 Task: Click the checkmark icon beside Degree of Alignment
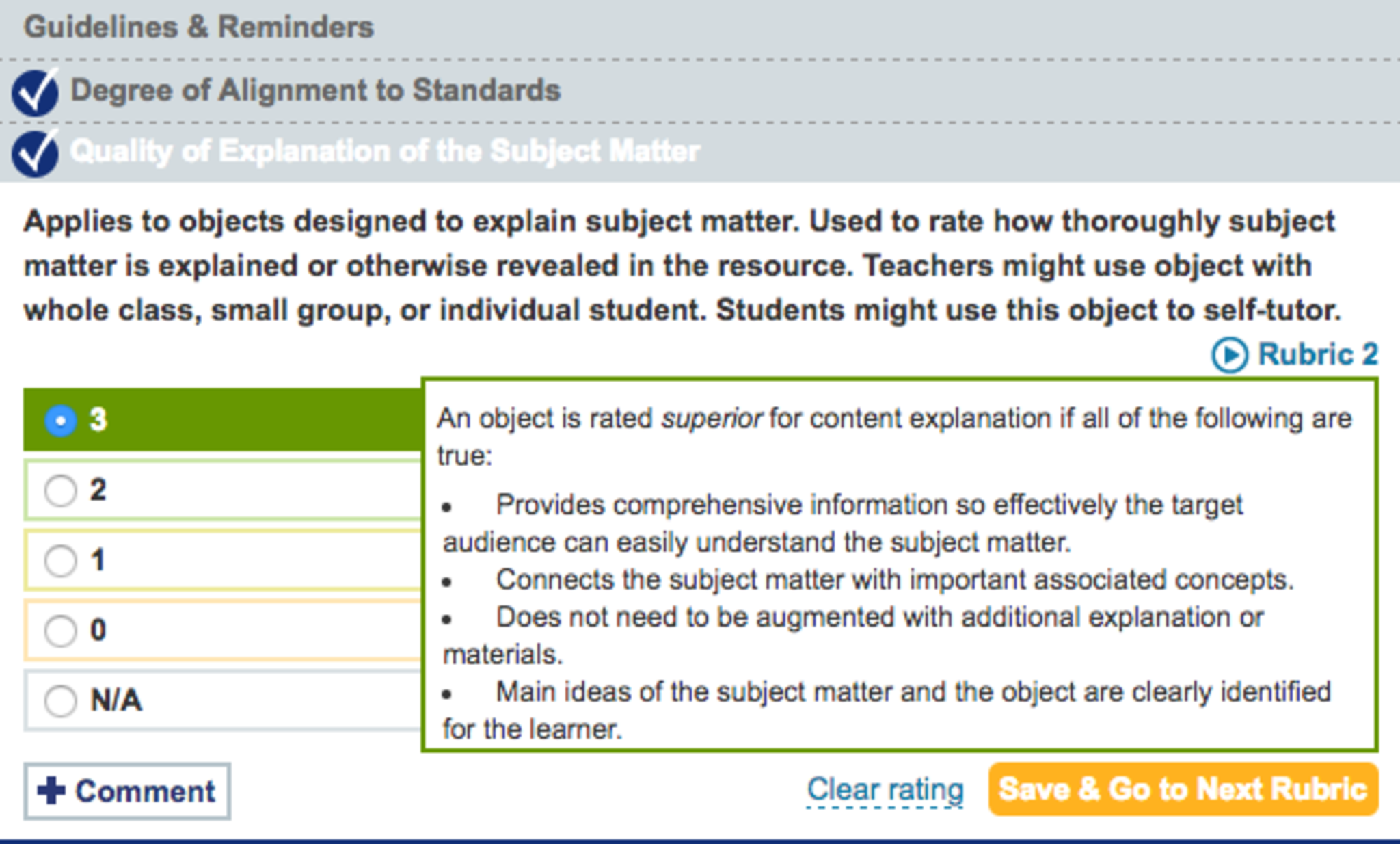[x=35, y=92]
